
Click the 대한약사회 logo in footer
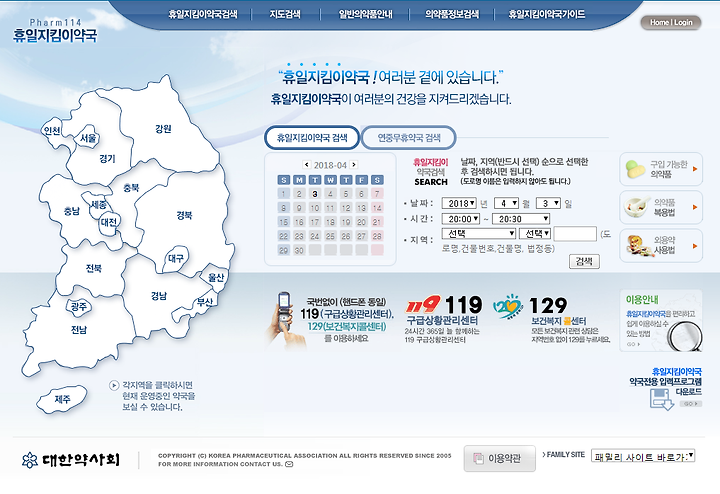(71, 460)
